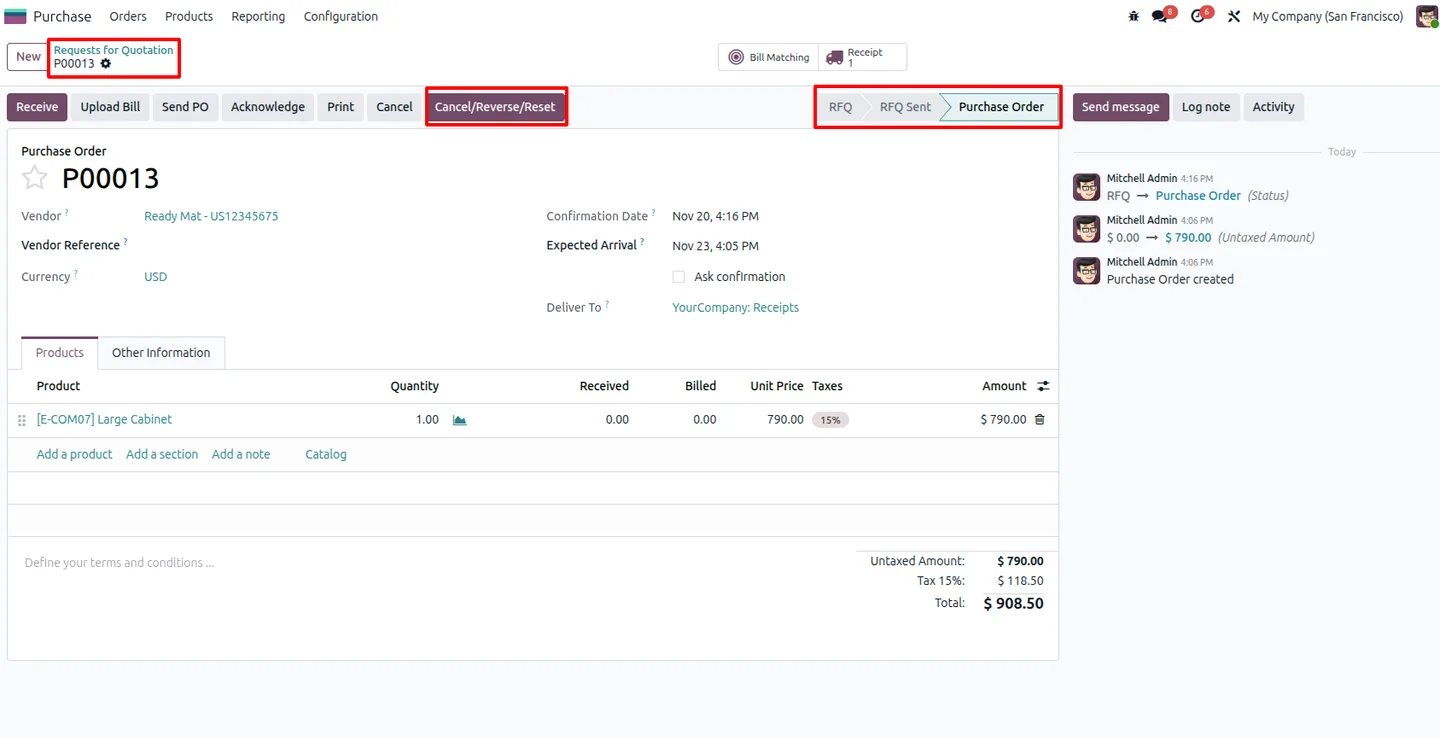Open the Receipt truck stat button
Screen dimensions: 1440x737
(x=862, y=57)
